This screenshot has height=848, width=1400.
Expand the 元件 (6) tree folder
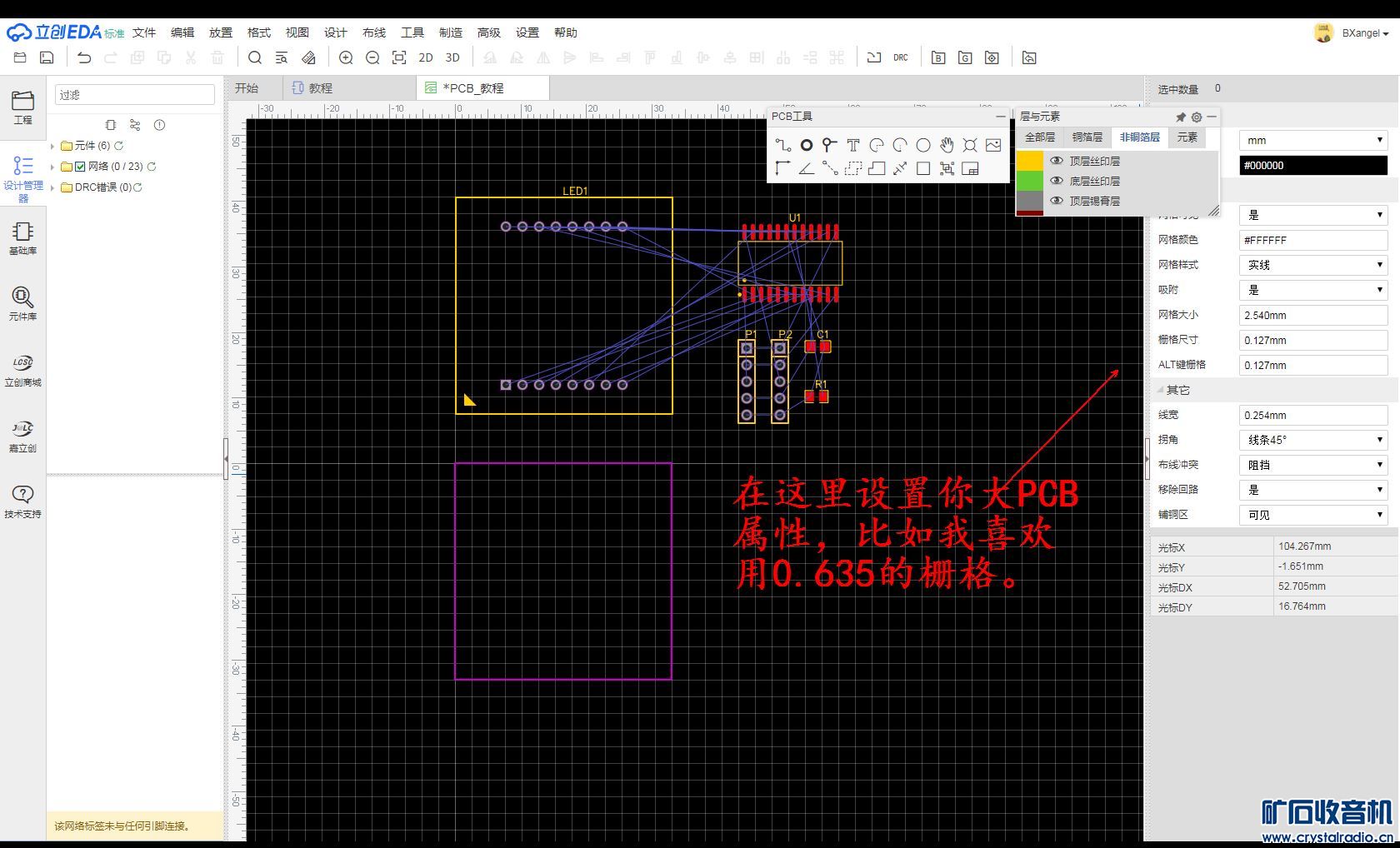(52, 146)
